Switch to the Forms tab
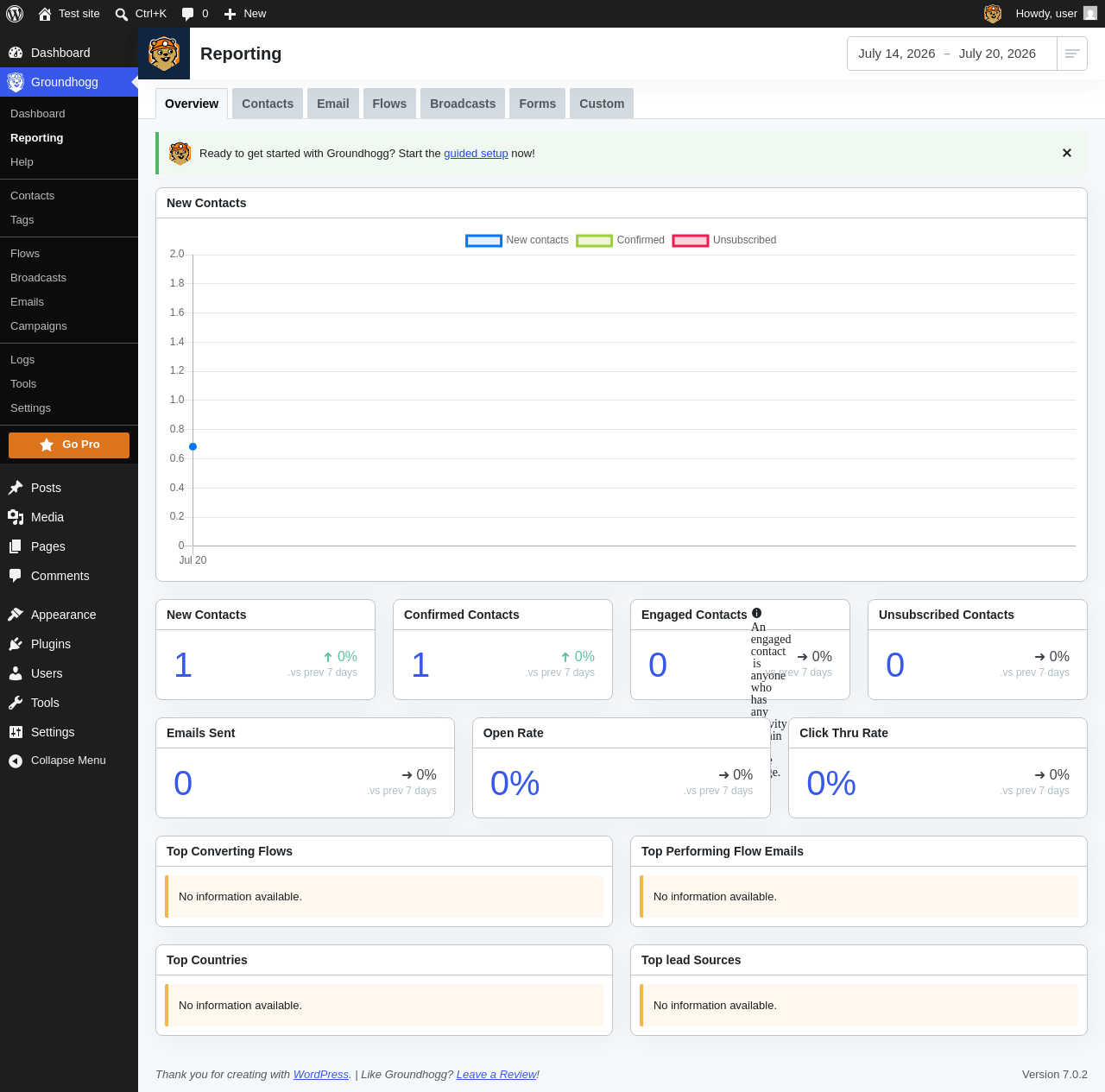Image resolution: width=1105 pixels, height=1092 pixels. 538,104
